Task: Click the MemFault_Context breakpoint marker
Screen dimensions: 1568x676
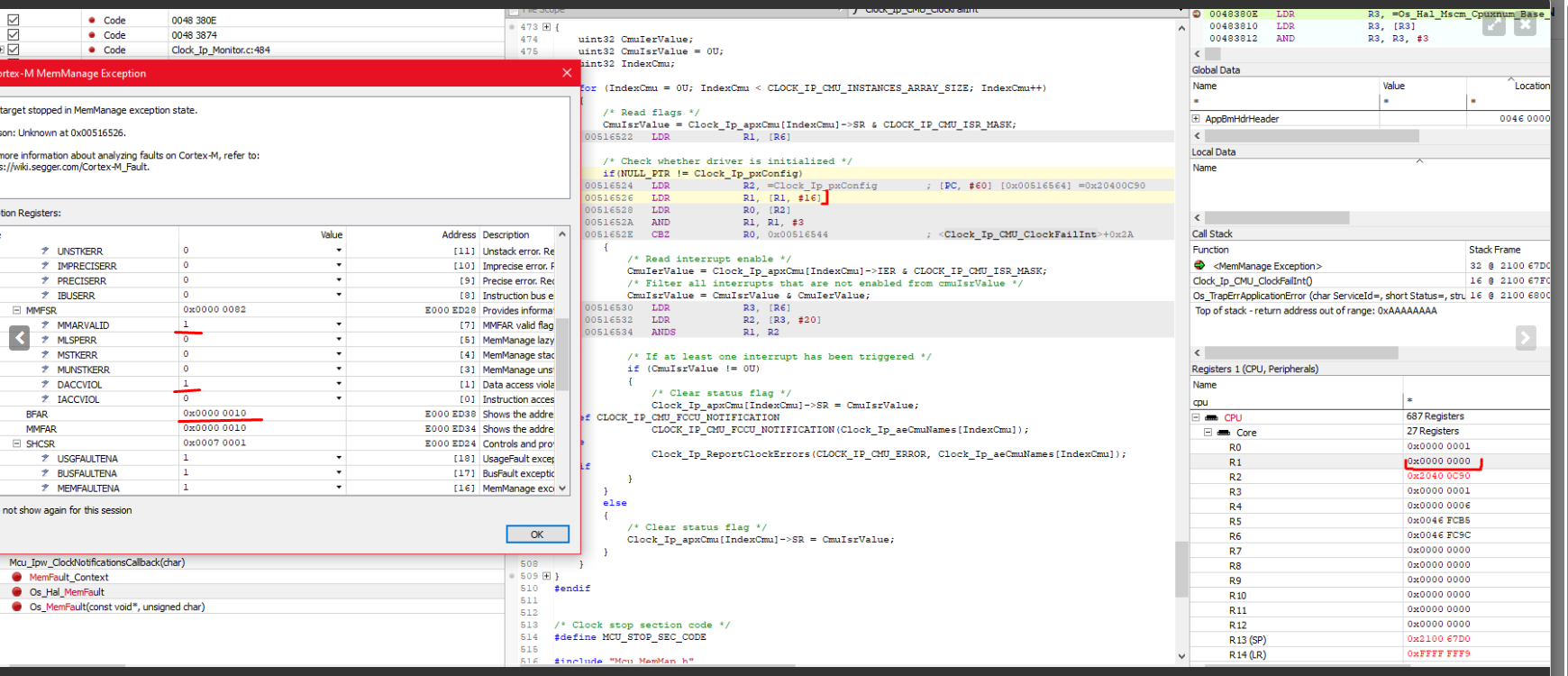Action: pyautogui.click(x=16, y=577)
